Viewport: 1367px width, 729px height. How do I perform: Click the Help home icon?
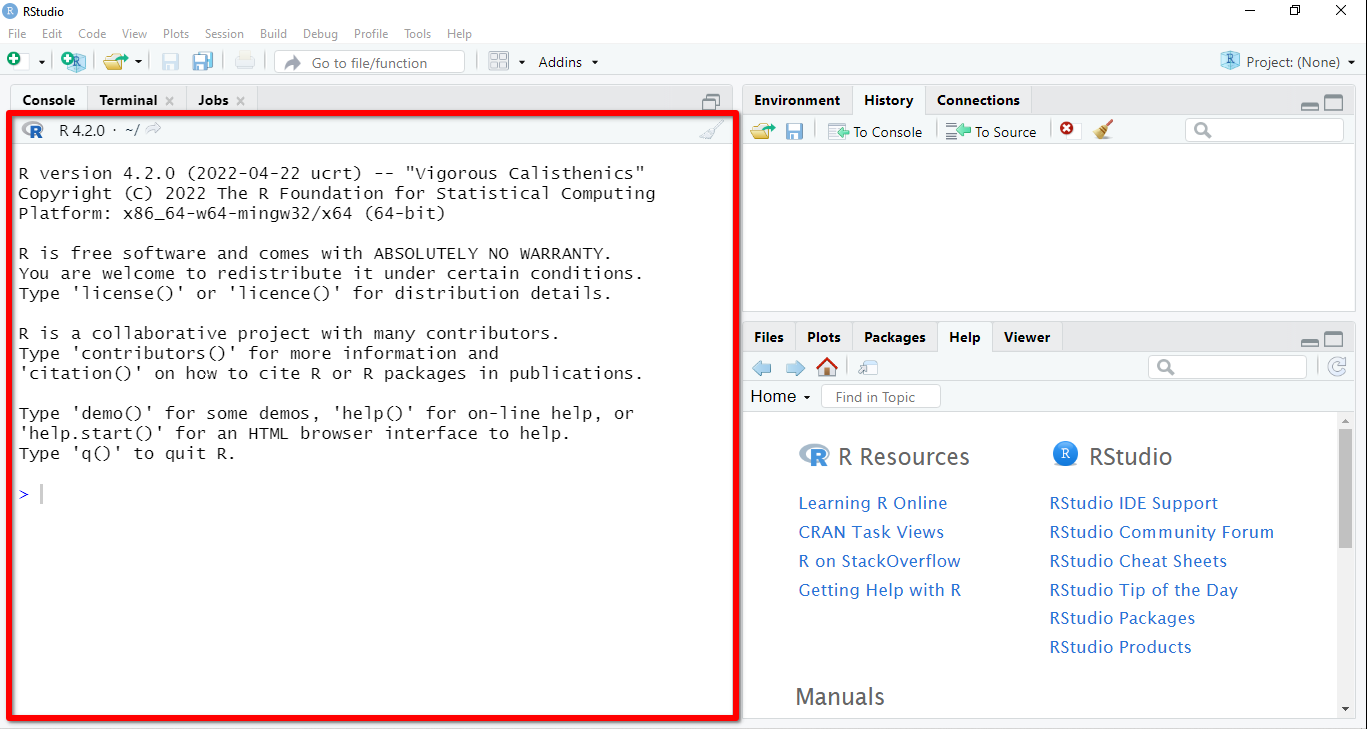pyautogui.click(x=827, y=367)
